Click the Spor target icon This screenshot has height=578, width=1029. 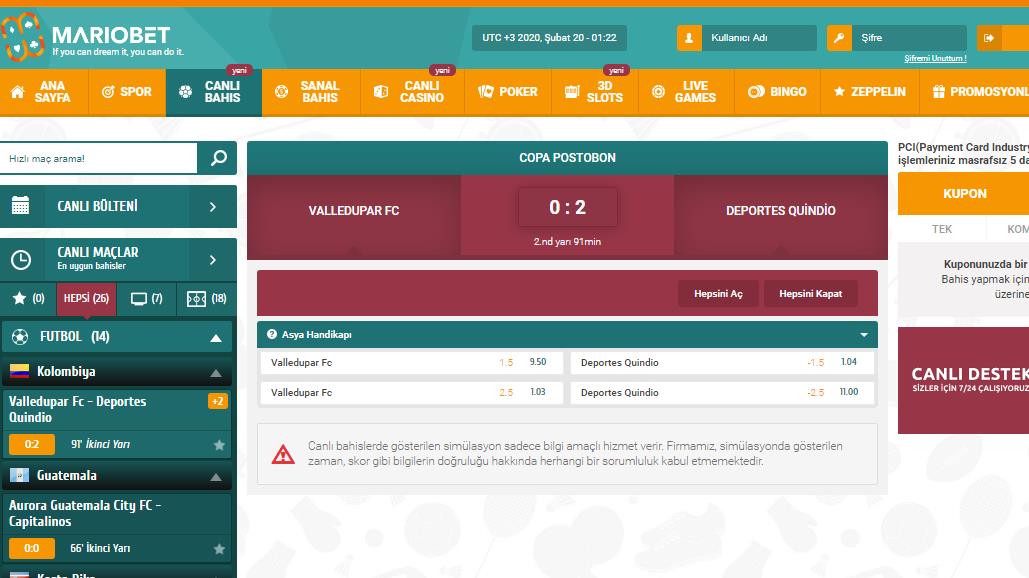point(108,92)
